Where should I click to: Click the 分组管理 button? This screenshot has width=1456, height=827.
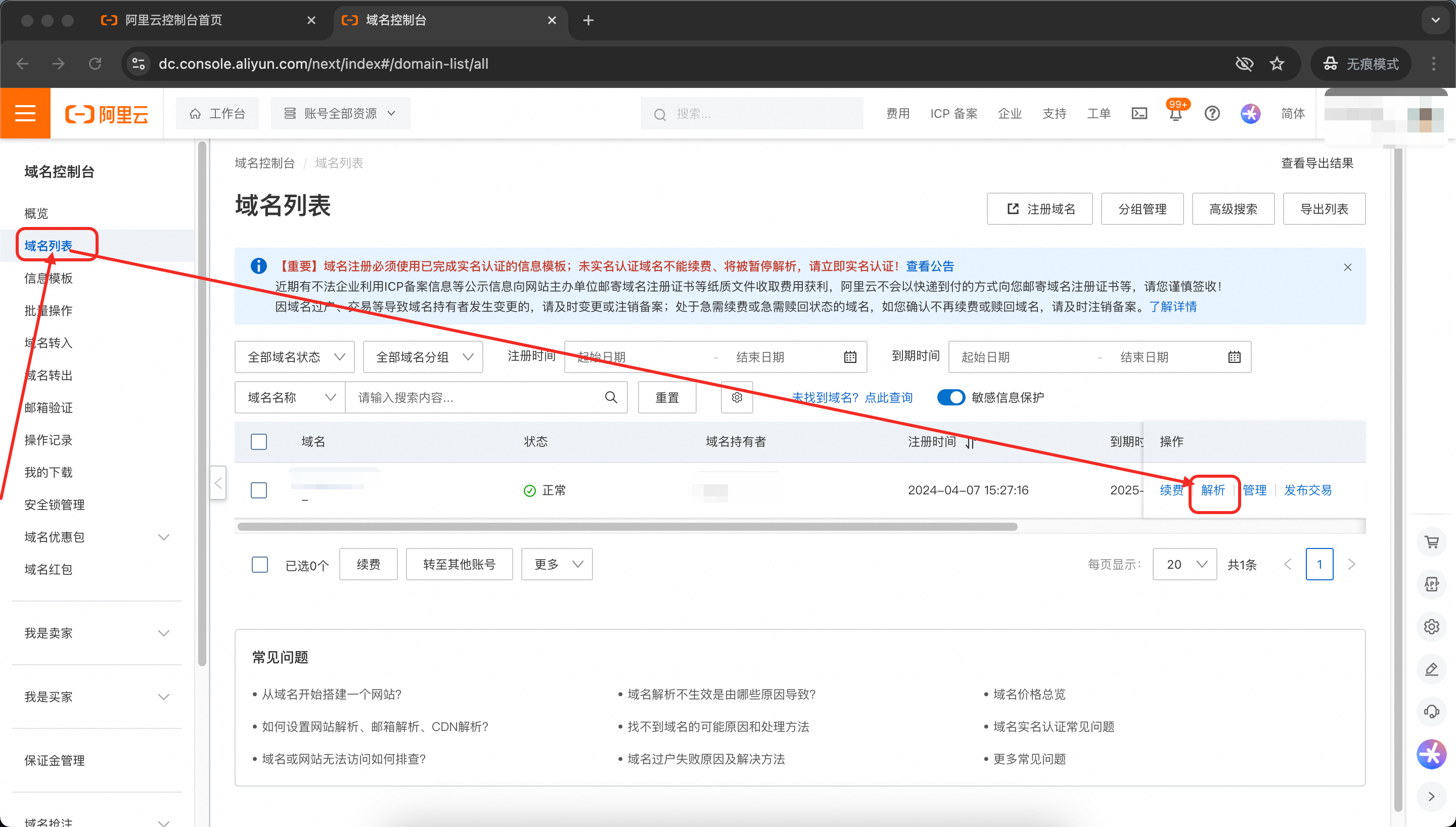click(x=1142, y=208)
